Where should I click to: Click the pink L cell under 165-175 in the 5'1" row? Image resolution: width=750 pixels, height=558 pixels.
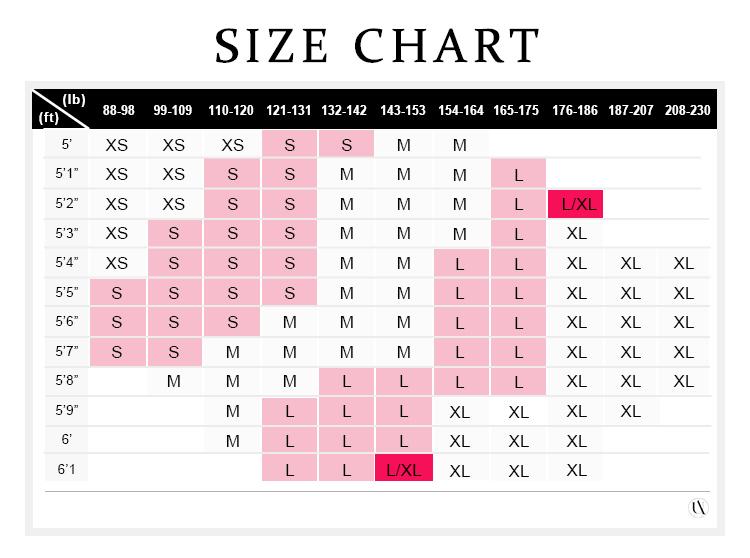click(518, 175)
